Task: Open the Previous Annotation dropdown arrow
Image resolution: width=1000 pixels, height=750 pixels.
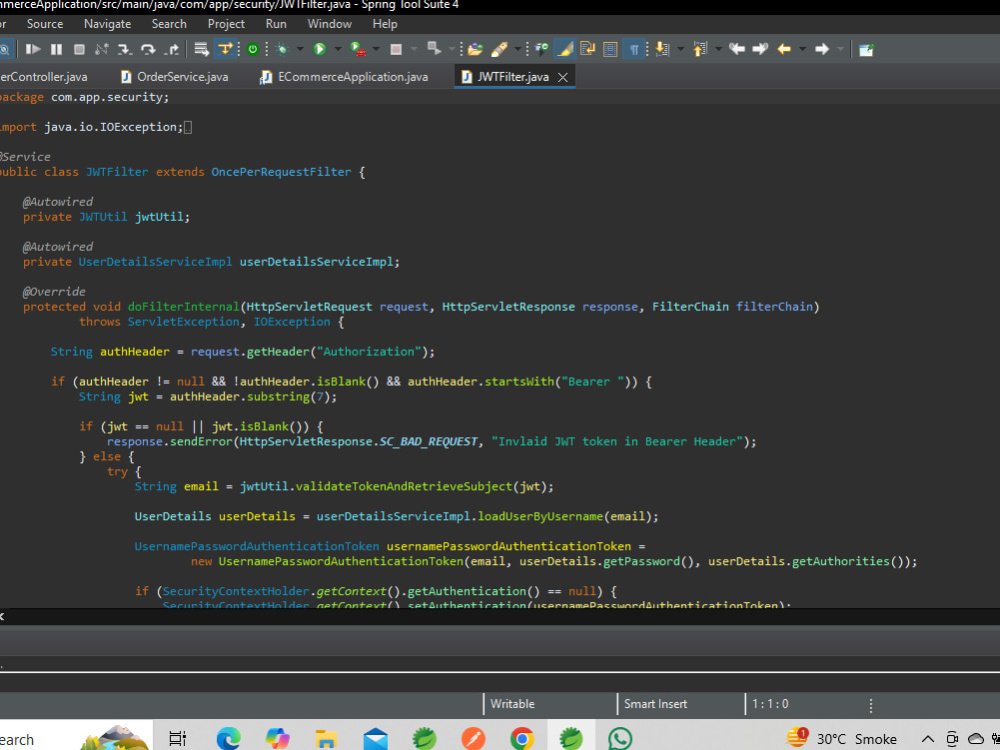Action: [x=718, y=49]
